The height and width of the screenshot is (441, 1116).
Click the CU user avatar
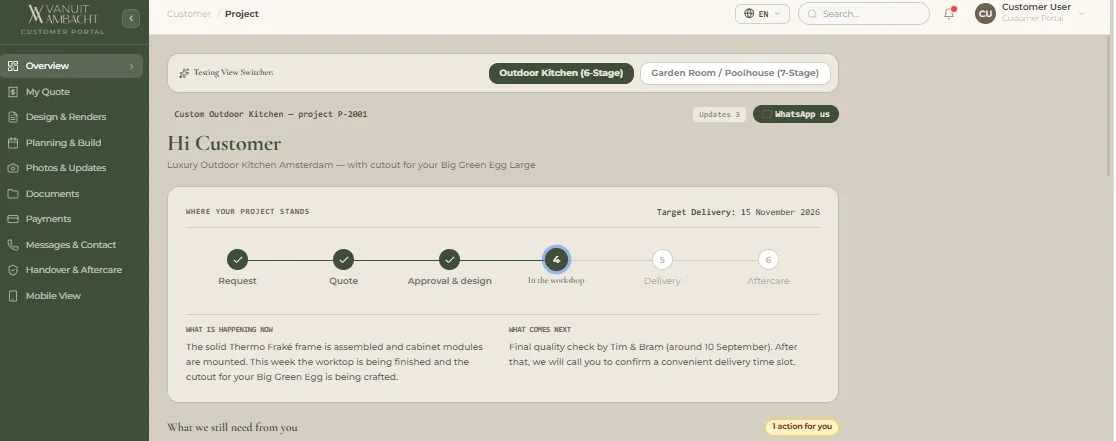click(985, 14)
